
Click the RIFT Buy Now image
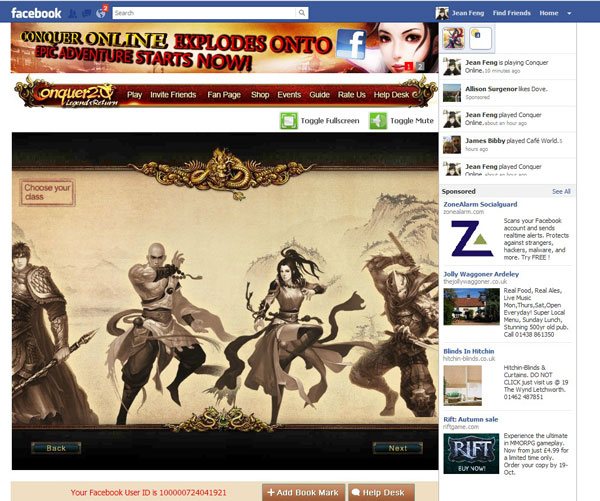tap(471, 454)
